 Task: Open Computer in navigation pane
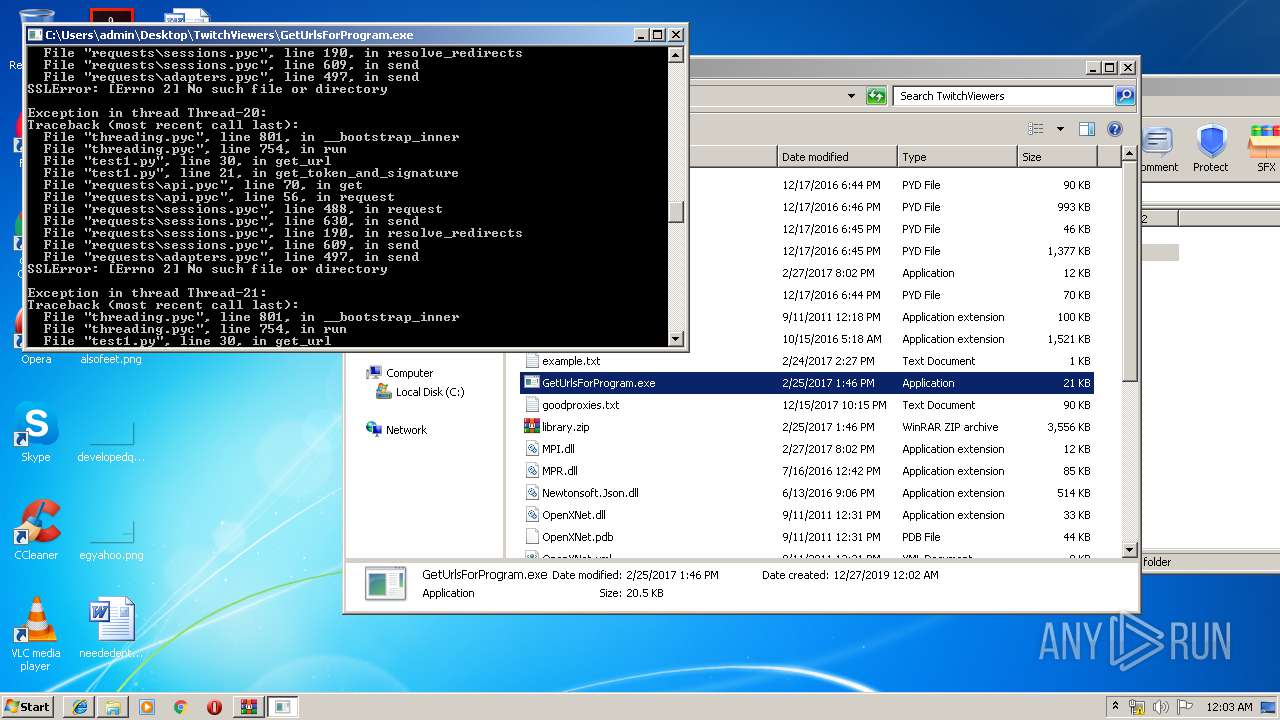pos(409,373)
